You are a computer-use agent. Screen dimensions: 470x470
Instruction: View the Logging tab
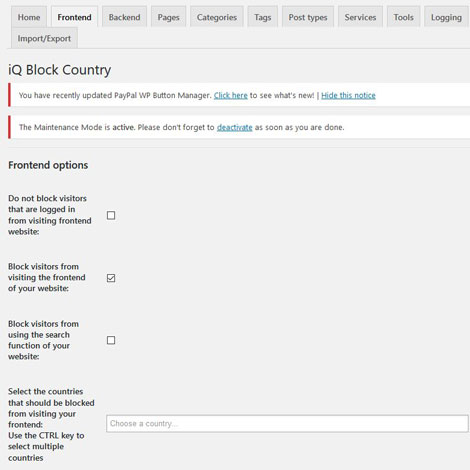(446, 17)
